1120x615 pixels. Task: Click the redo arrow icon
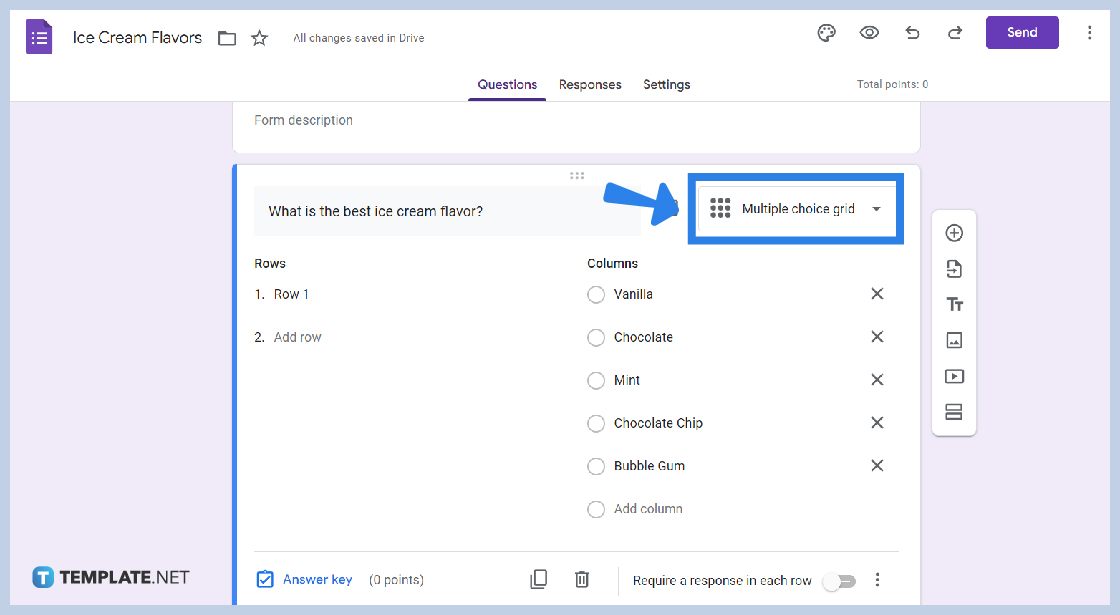point(955,33)
